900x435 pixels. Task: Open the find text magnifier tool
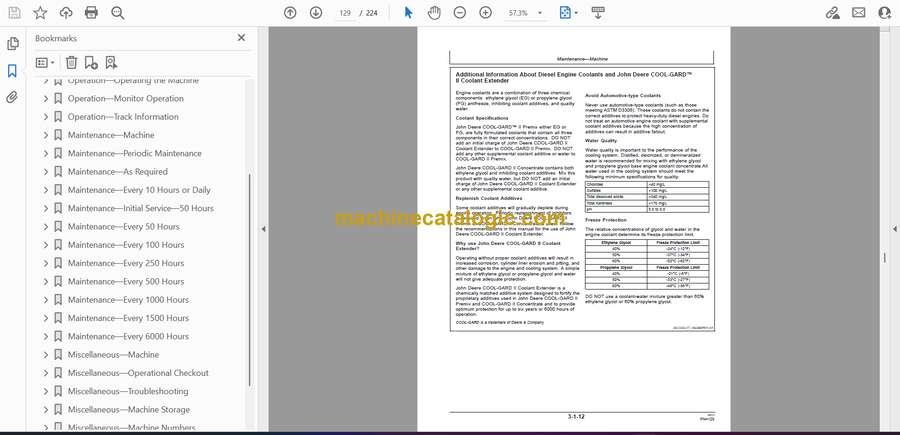tap(118, 13)
